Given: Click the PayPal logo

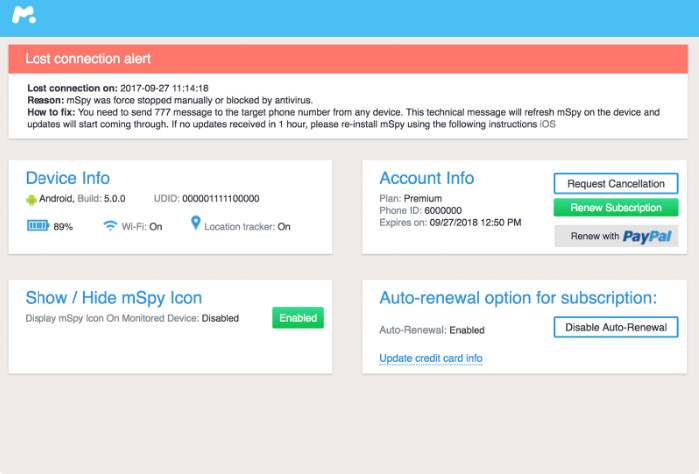Looking at the screenshot, I should pyautogui.click(x=647, y=236).
